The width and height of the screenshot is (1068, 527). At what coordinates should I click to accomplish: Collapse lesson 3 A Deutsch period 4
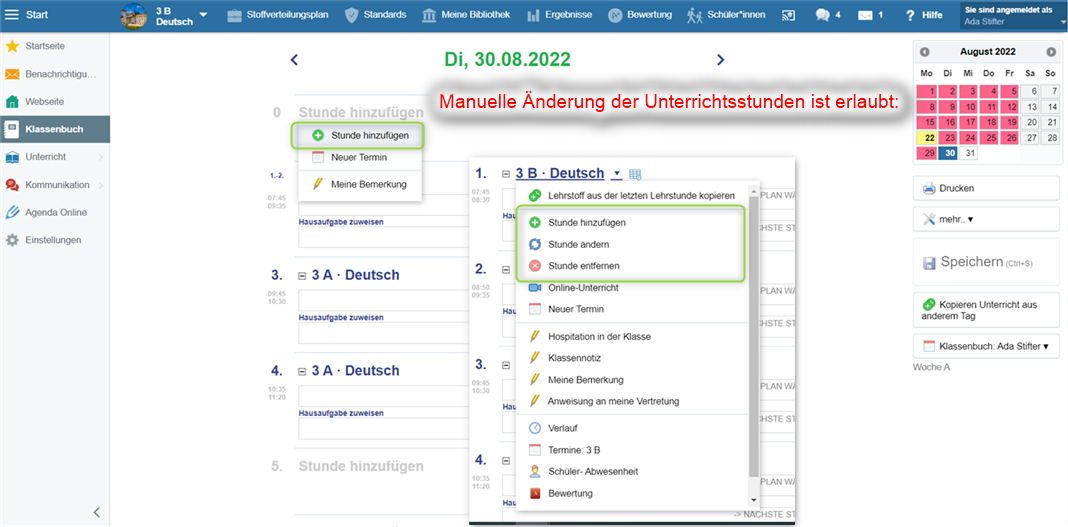coord(303,371)
